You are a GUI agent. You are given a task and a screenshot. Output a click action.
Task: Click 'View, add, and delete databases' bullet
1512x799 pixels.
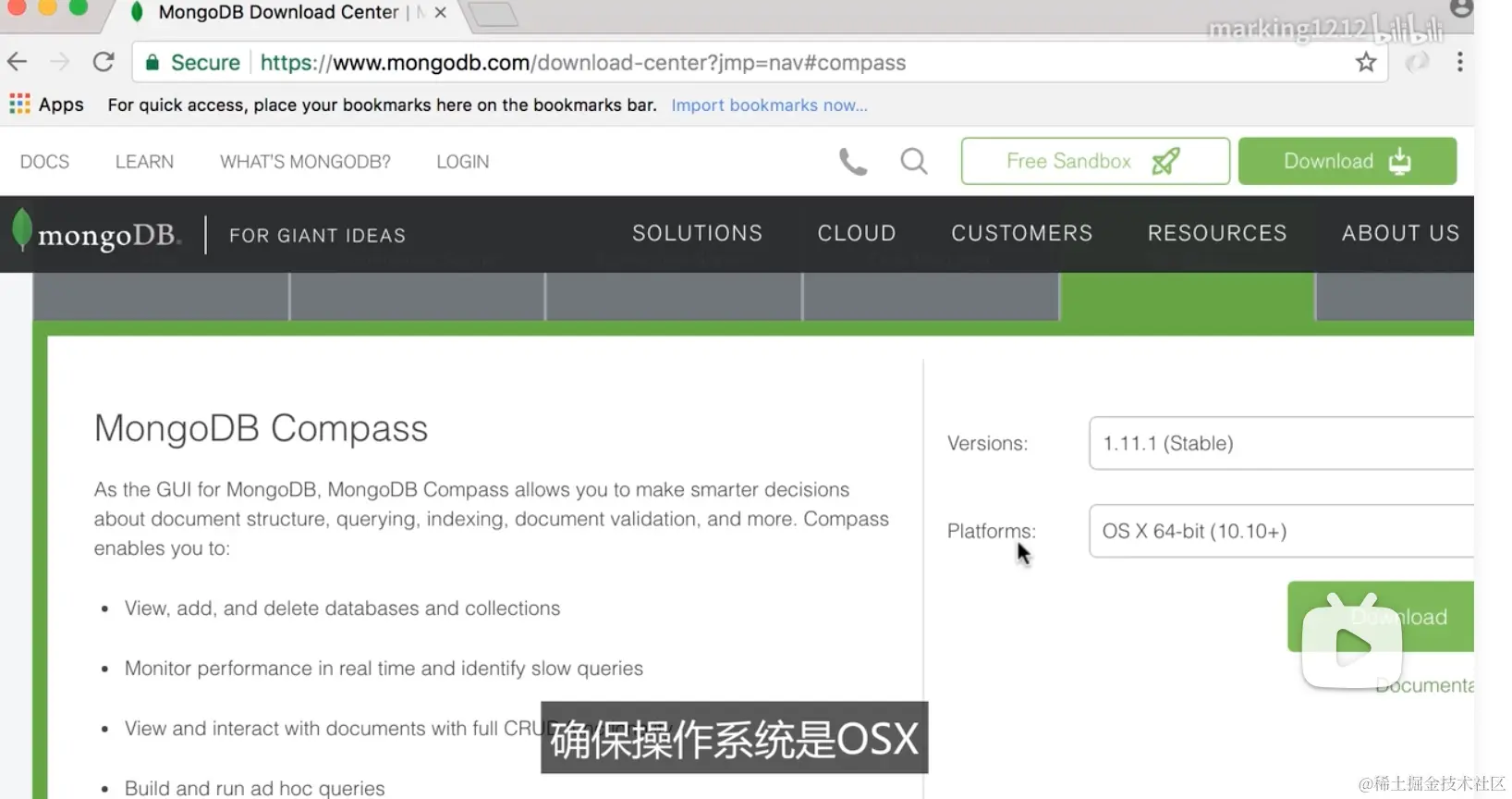pyautogui.click(x=343, y=608)
